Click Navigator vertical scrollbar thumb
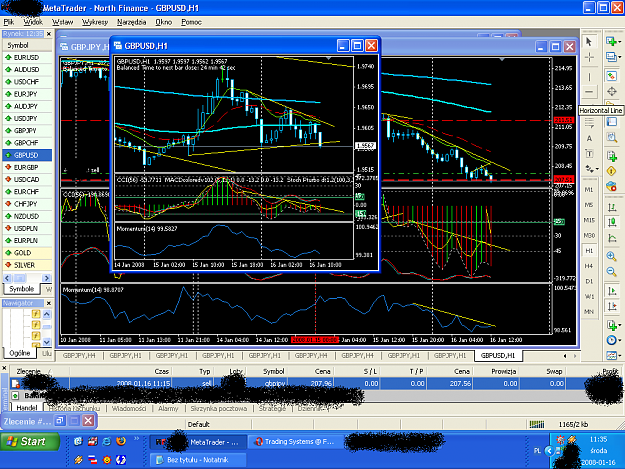The width and height of the screenshot is (625, 469). click(47, 327)
